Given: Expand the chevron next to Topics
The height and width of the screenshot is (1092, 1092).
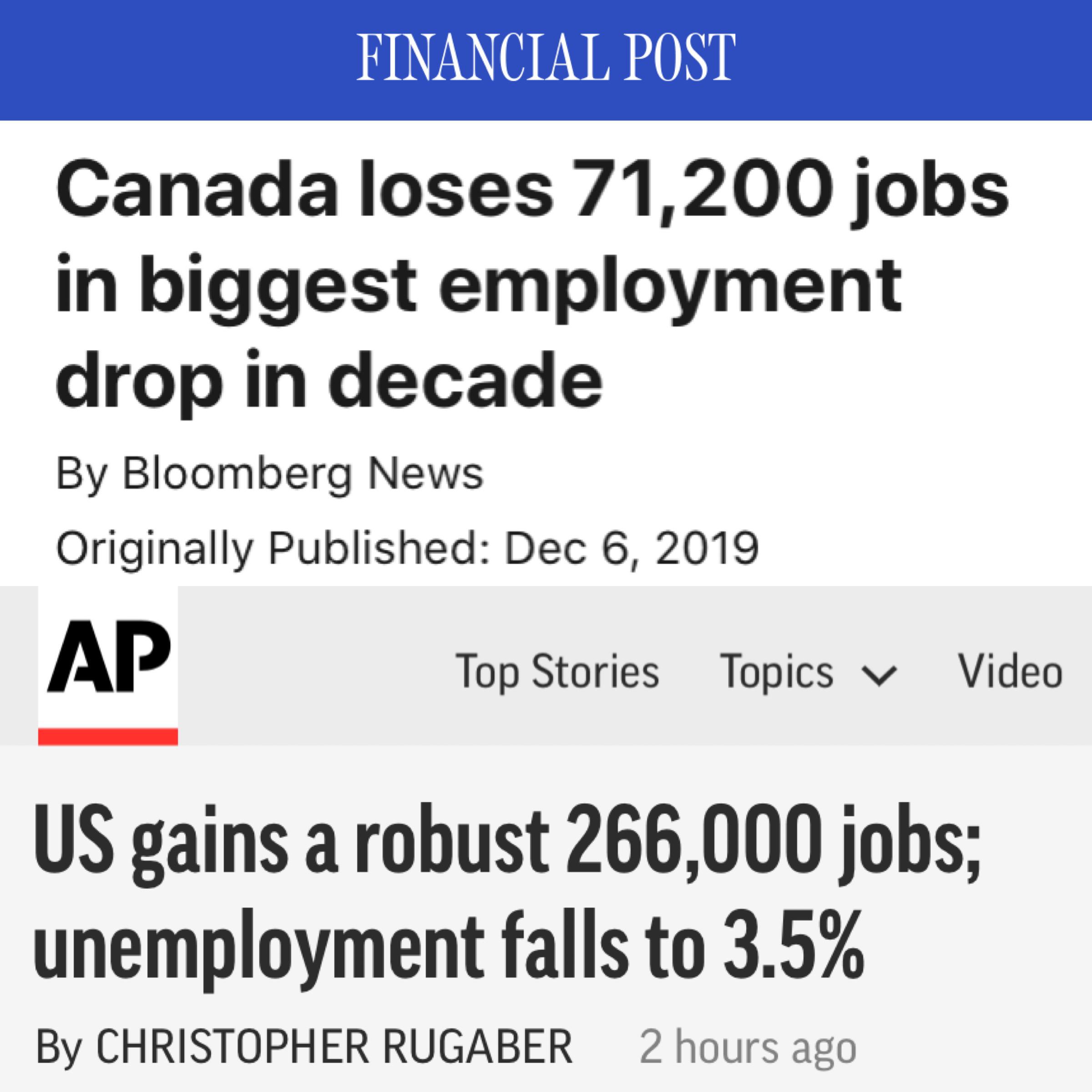Looking at the screenshot, I should click(878, 675).
